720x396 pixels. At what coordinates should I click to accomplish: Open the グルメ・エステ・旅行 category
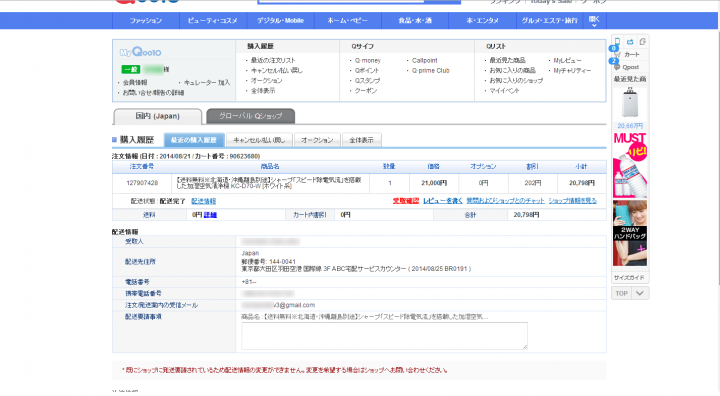click(550, 21)
